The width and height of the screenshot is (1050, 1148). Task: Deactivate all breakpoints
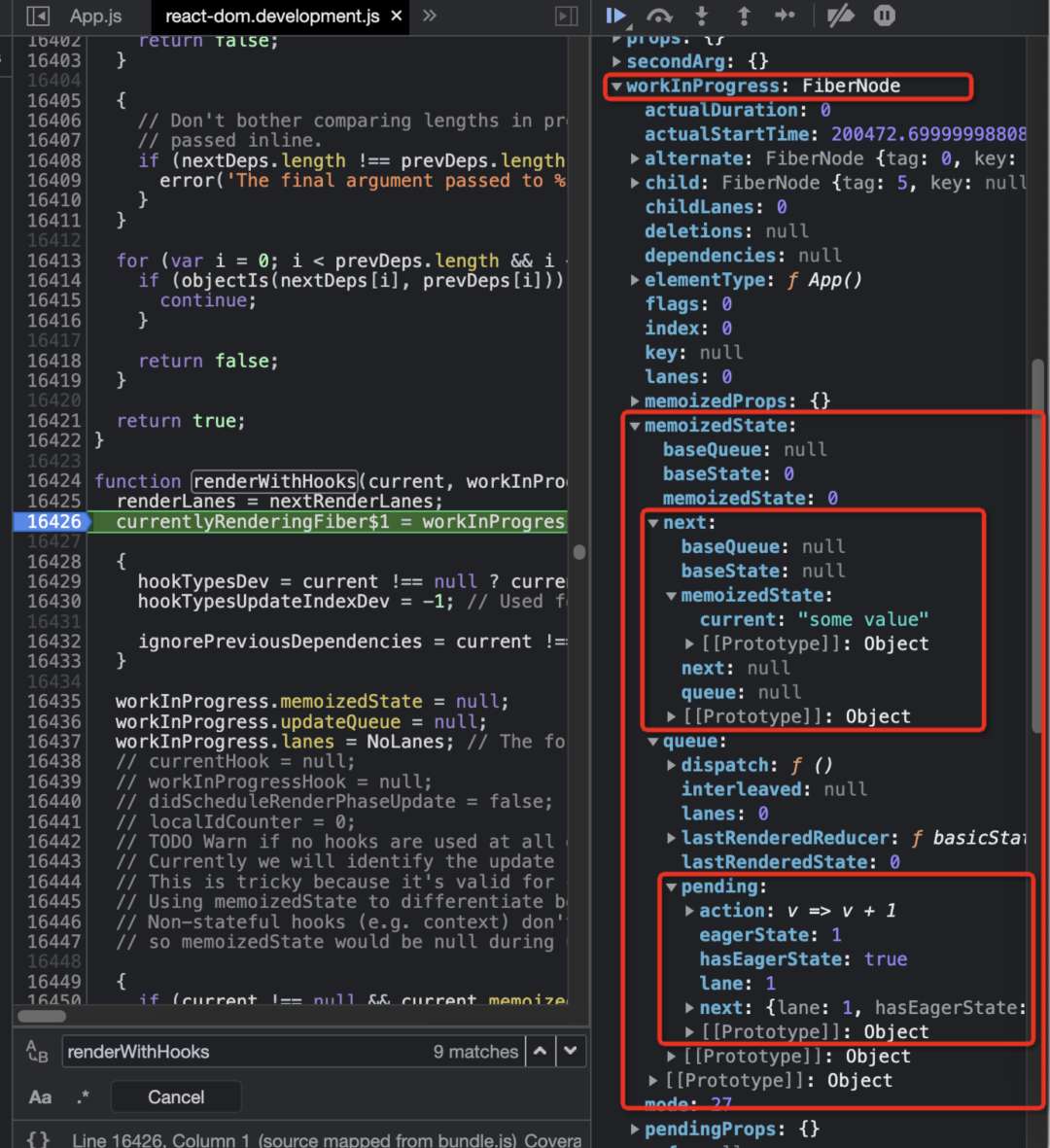point(839,16)
